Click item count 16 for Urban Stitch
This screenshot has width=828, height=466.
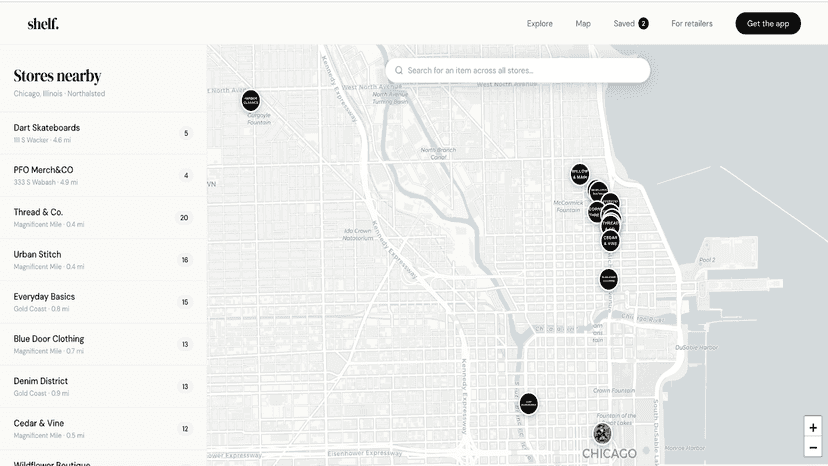185,260
